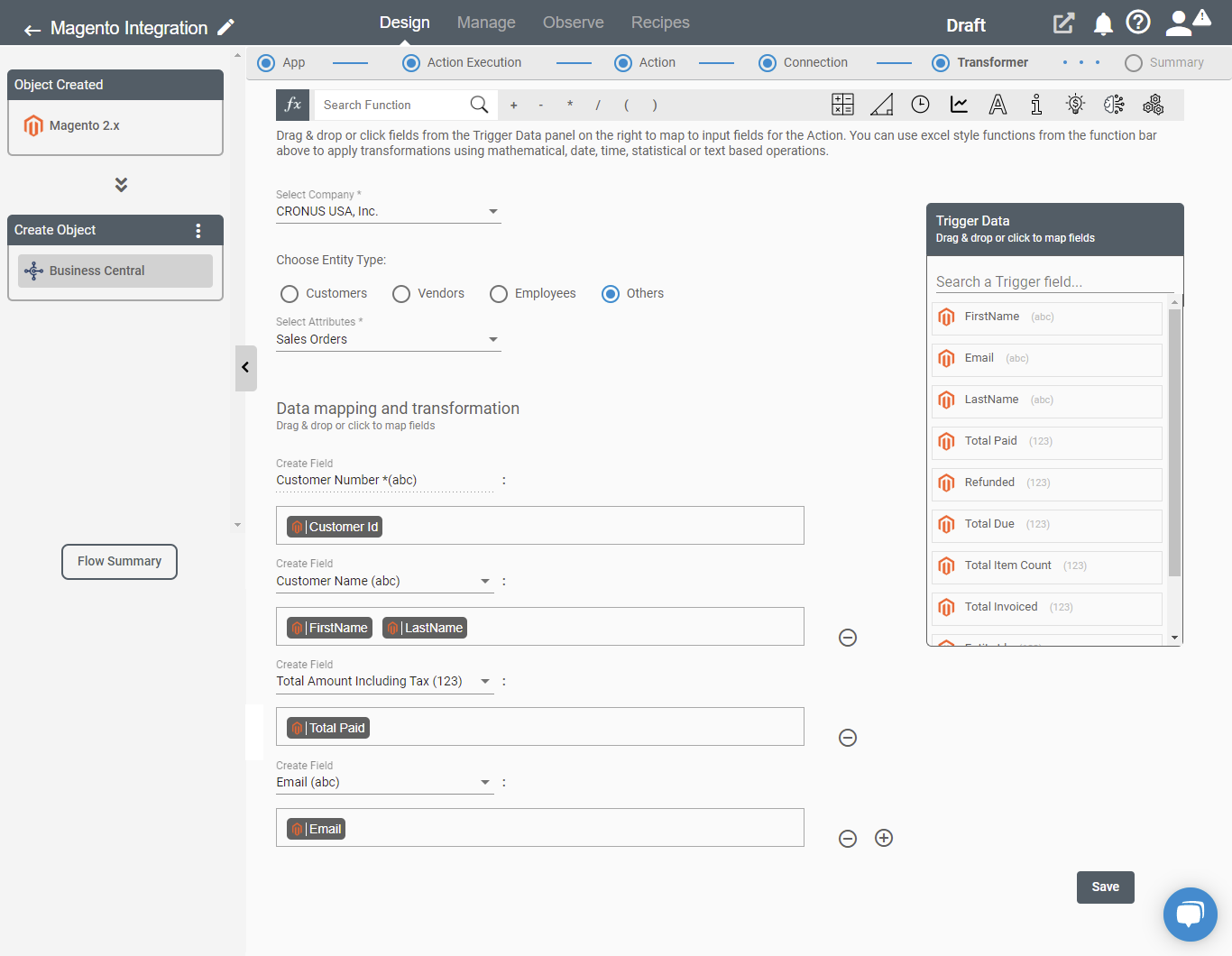Save the transformer mapping
The width and height of the screenshot is (1232, 956).
[x=1105, y=887]
